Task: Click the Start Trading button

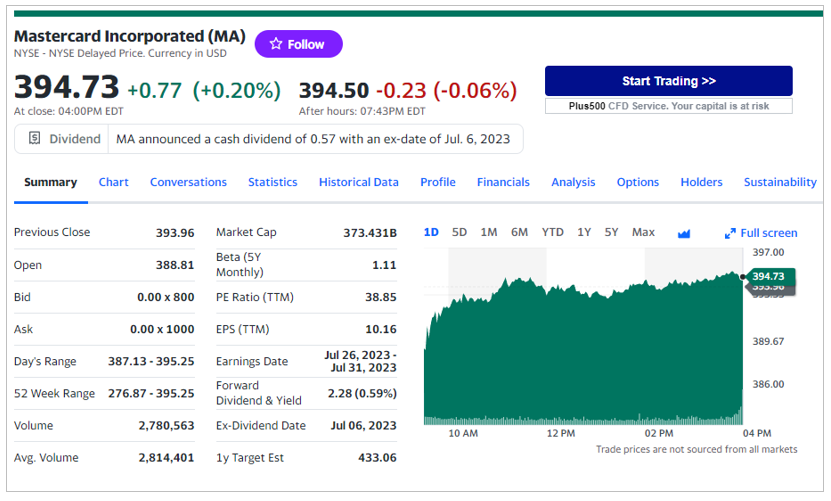Action: tap(668, 81)
